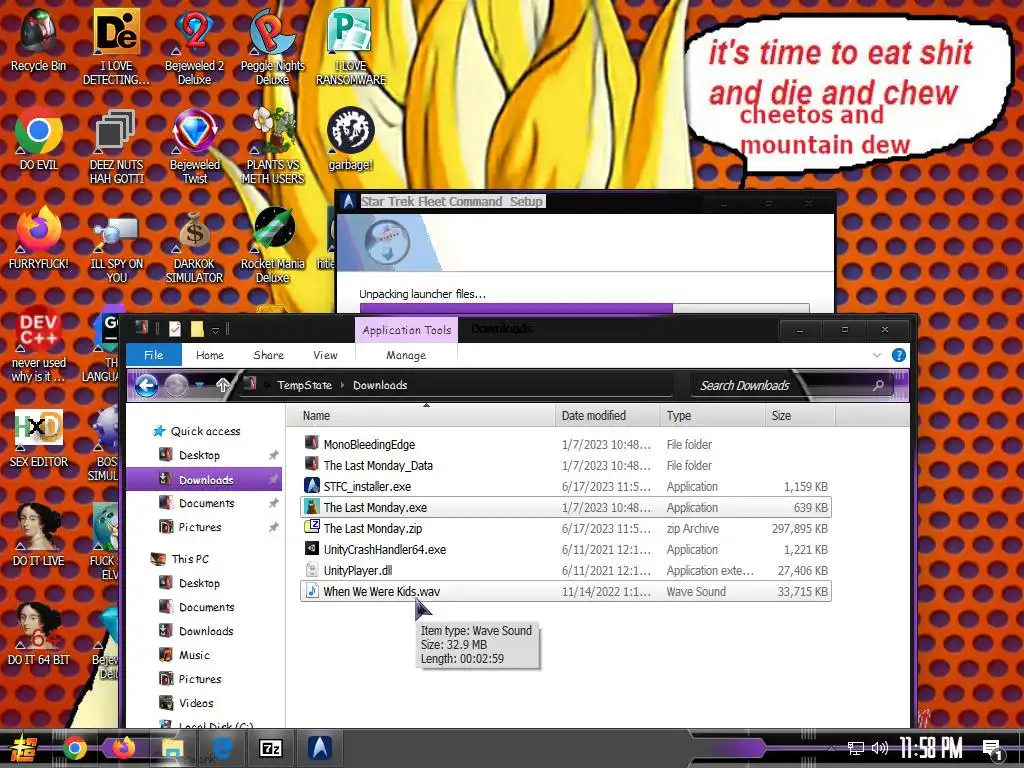The height and width of the screenshot is (768, 1024).
Task: Select The Last Monday.exe file
Action: click(566, 507)
